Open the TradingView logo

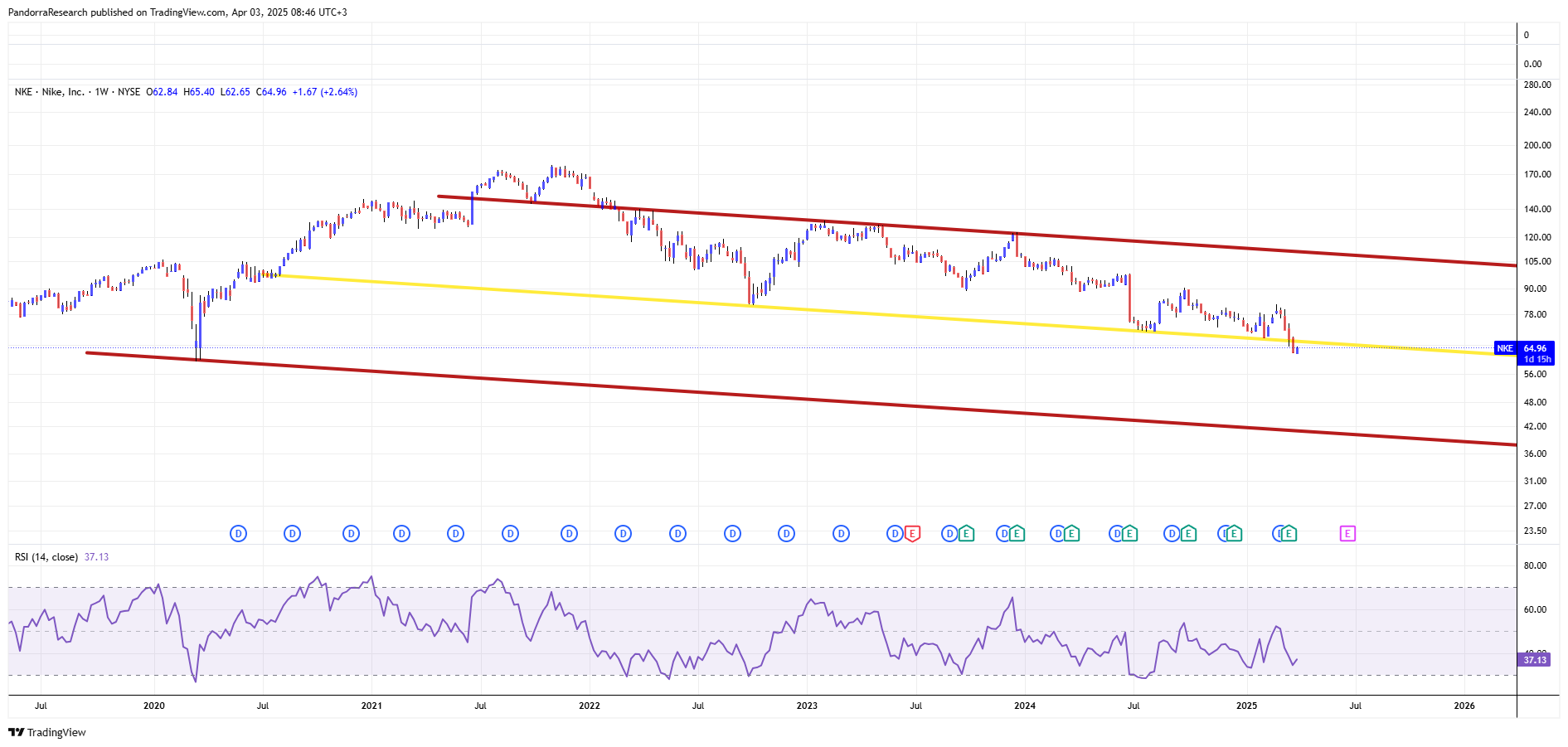47,732
